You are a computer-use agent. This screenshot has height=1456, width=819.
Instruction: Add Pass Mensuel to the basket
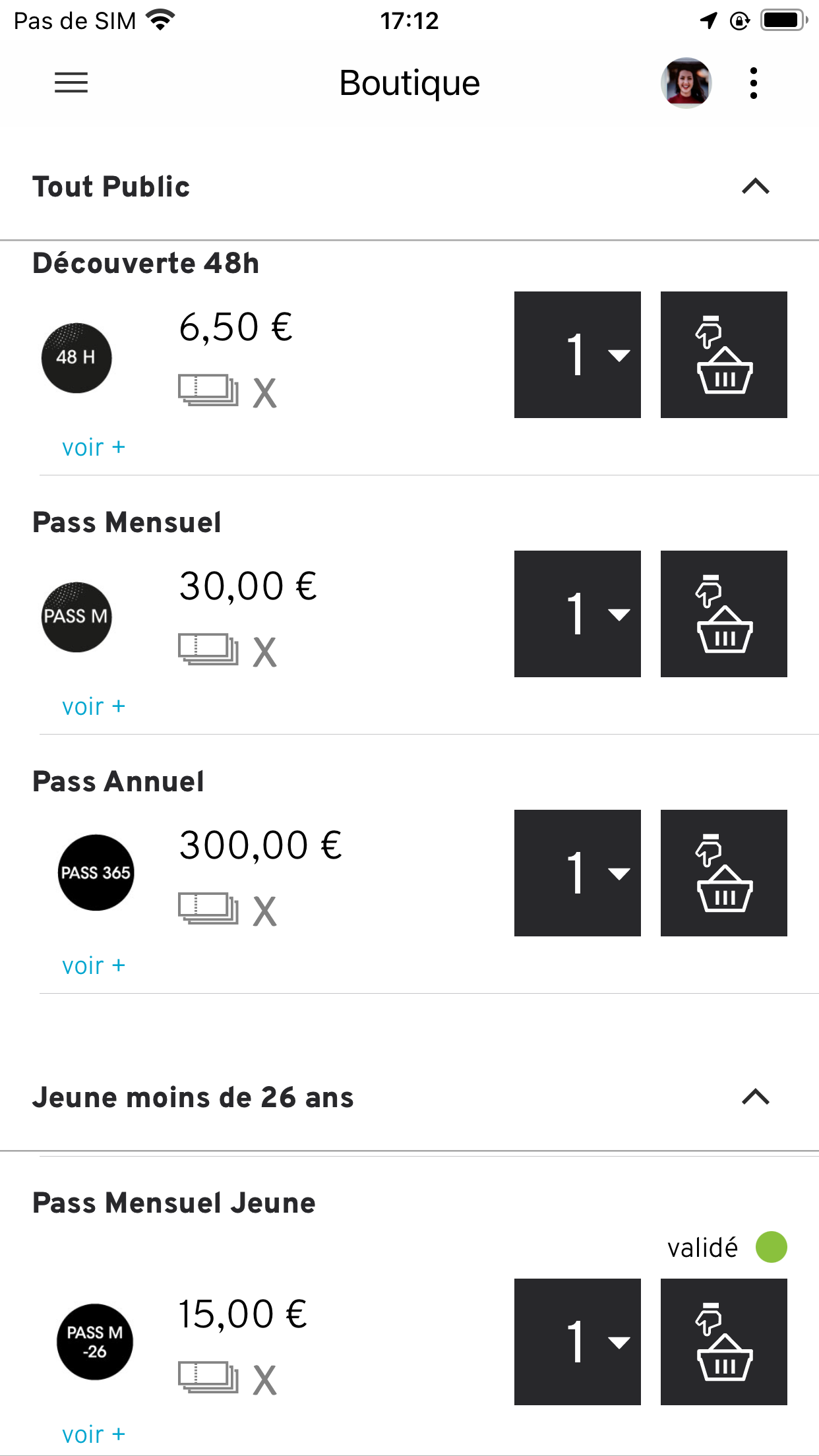(723, 614)
